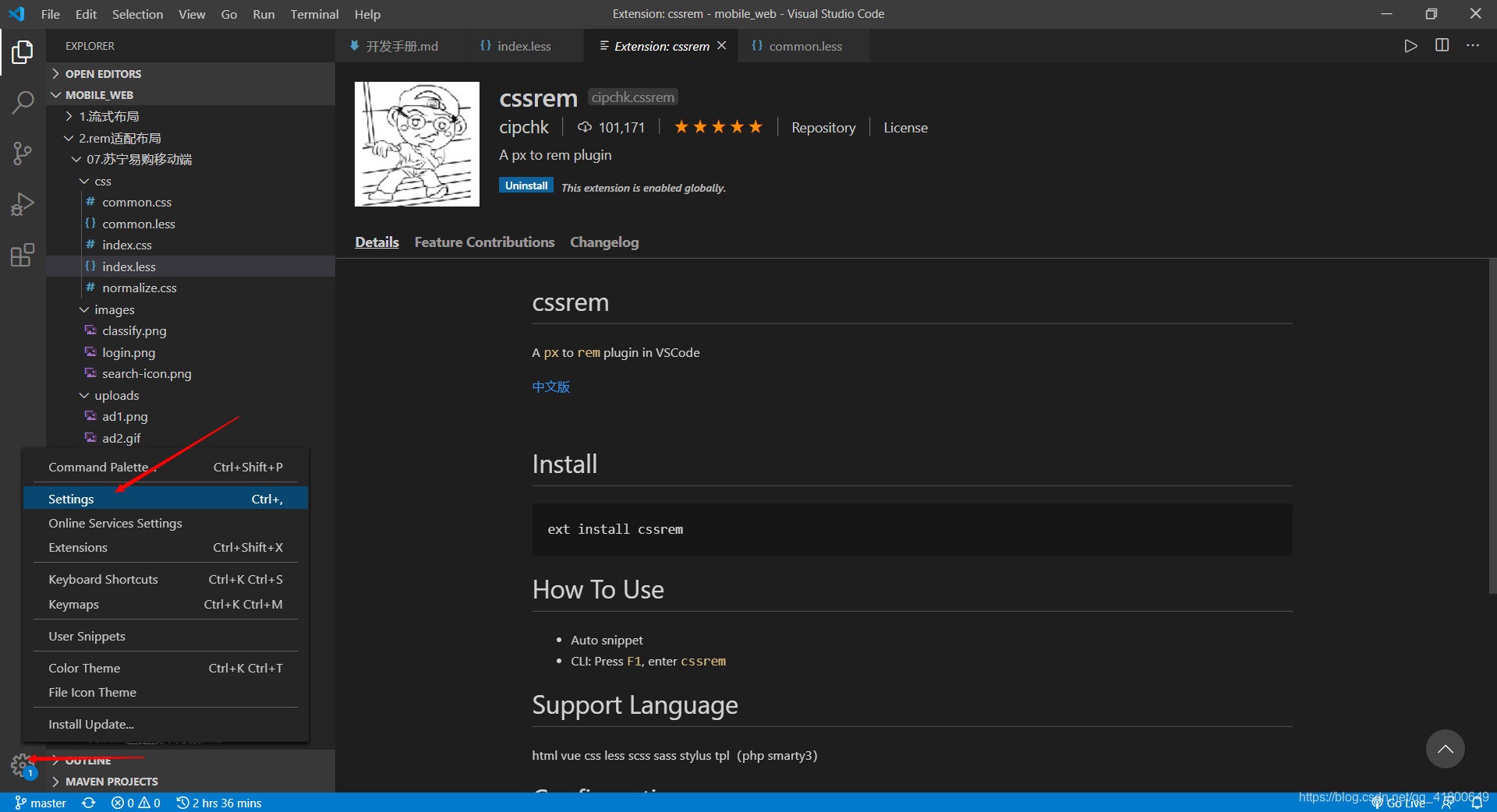Open the Feature Contributions tab

point(484,242)
